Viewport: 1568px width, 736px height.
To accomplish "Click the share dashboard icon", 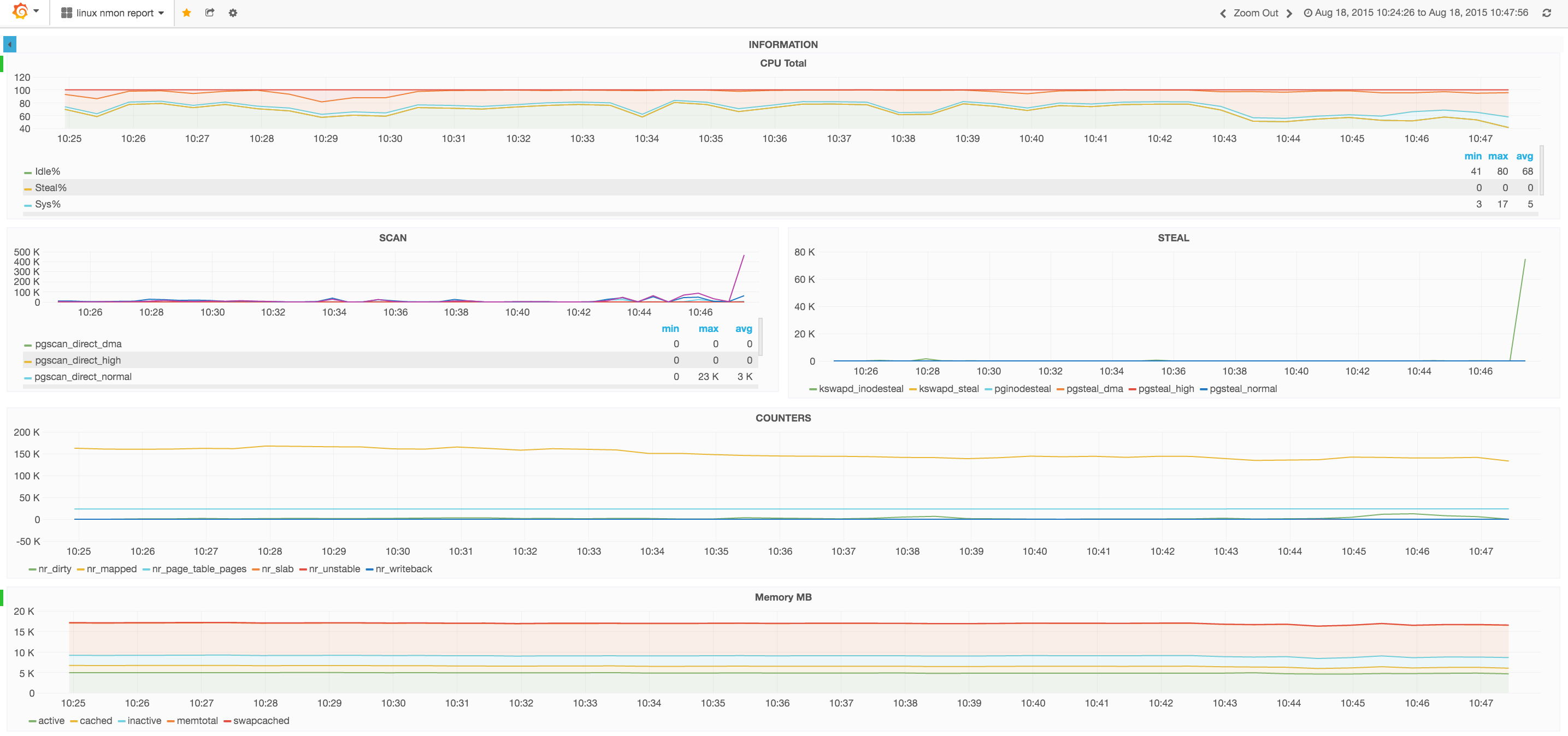I will click(210, 13).
